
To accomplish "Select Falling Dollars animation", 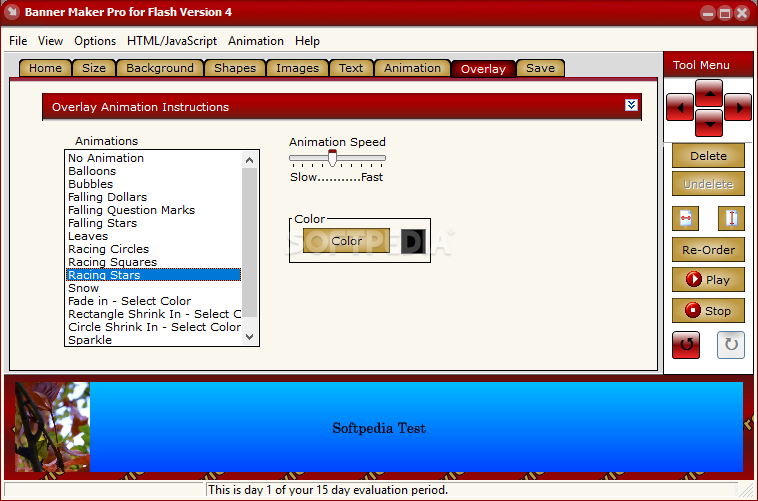I will pyautogui.click(x=153, y=197).
